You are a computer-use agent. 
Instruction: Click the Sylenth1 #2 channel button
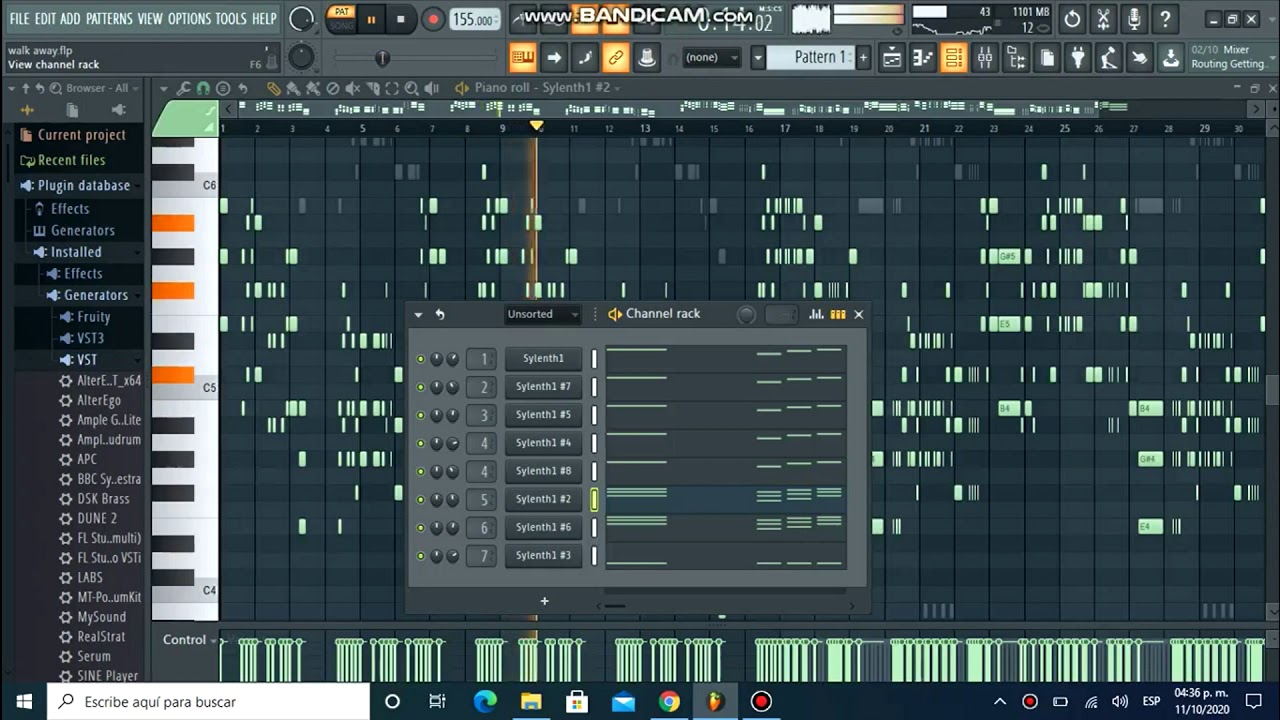tap(543, 499)
